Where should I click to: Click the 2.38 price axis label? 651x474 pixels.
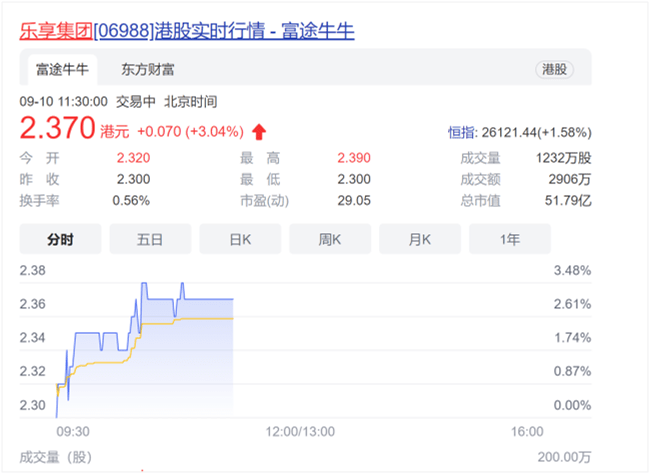coord(32,271)
